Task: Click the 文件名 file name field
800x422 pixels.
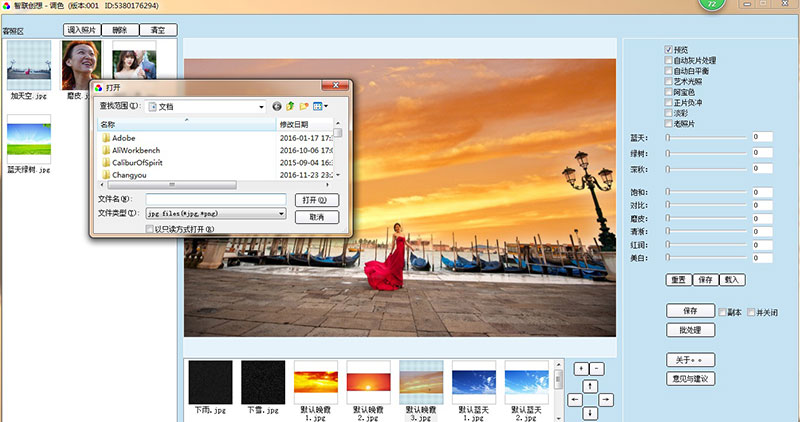Action: (x=216, y=199)
